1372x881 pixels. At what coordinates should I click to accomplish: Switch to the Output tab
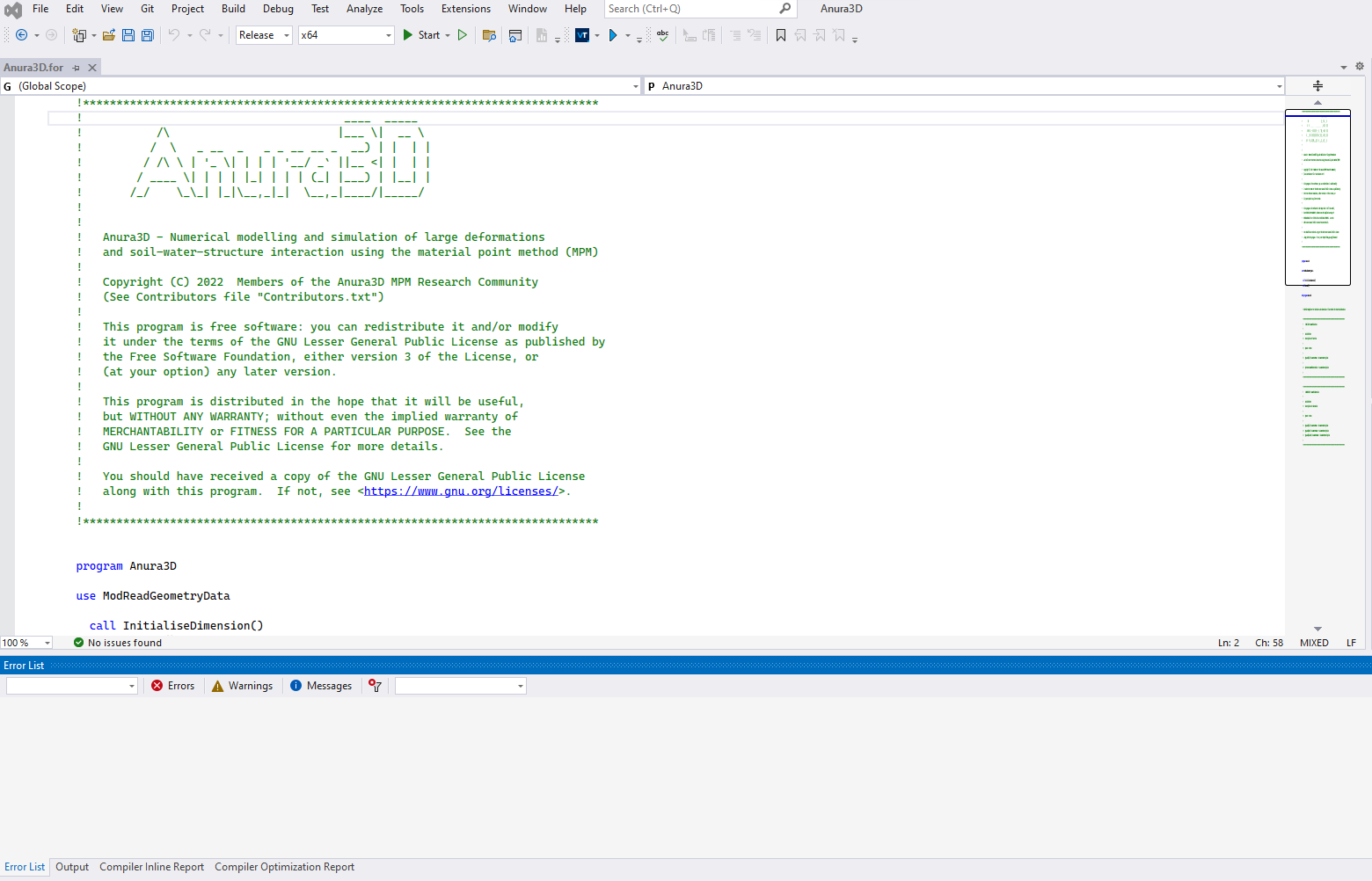point(72,867)
